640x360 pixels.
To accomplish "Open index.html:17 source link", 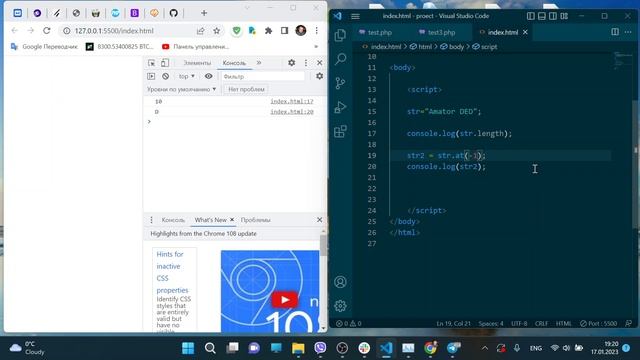I will click(x=292, y=101).
